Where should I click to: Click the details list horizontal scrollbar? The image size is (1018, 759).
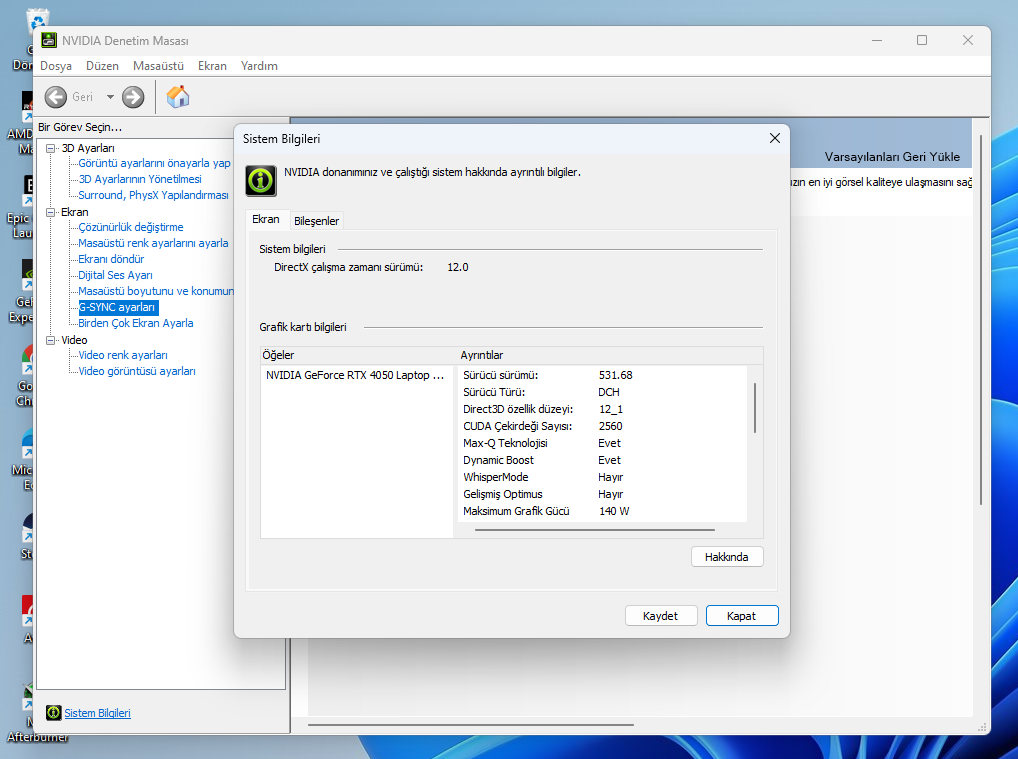pyautogui.click(x=595, y=530)
